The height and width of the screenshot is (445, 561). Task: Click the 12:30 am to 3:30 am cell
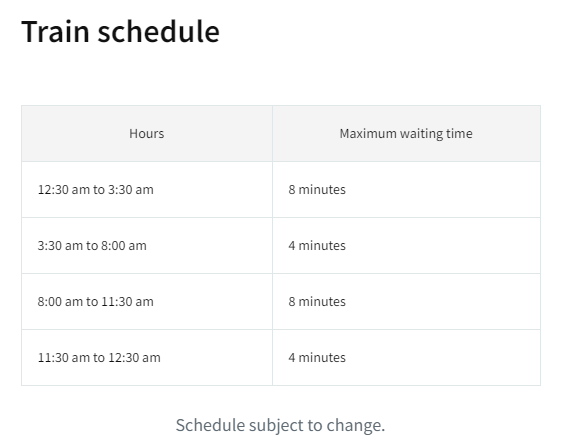147,190
